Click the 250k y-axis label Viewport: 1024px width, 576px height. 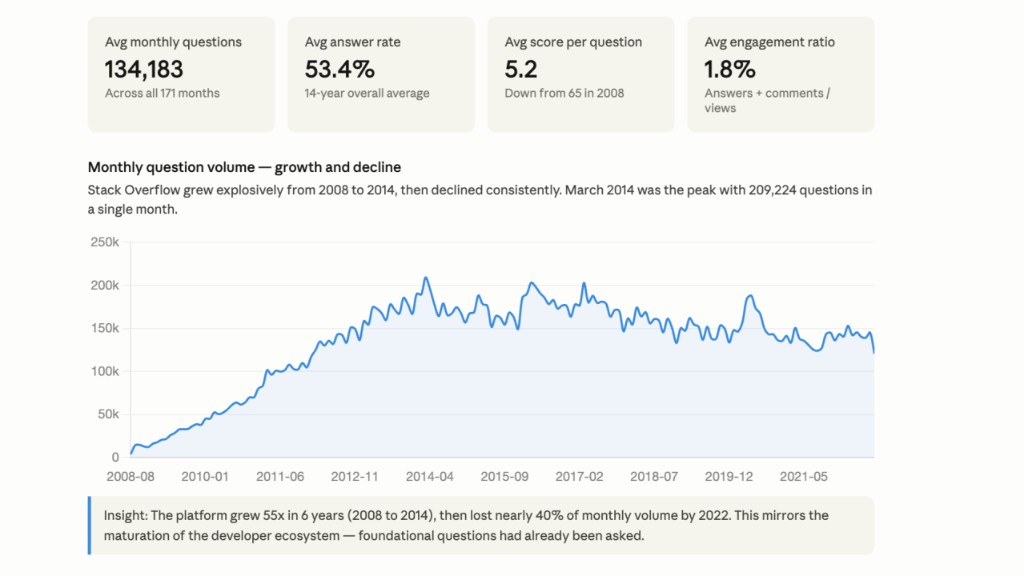[x=105, y=242]
